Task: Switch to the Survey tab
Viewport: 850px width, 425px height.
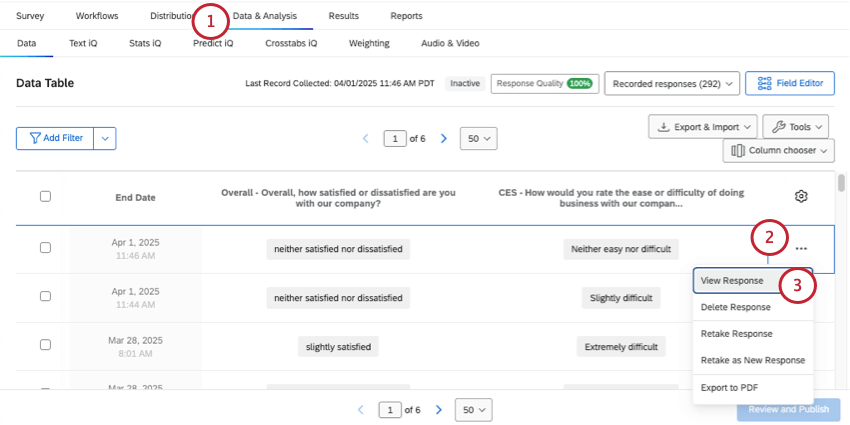Action: click(30, 16)
